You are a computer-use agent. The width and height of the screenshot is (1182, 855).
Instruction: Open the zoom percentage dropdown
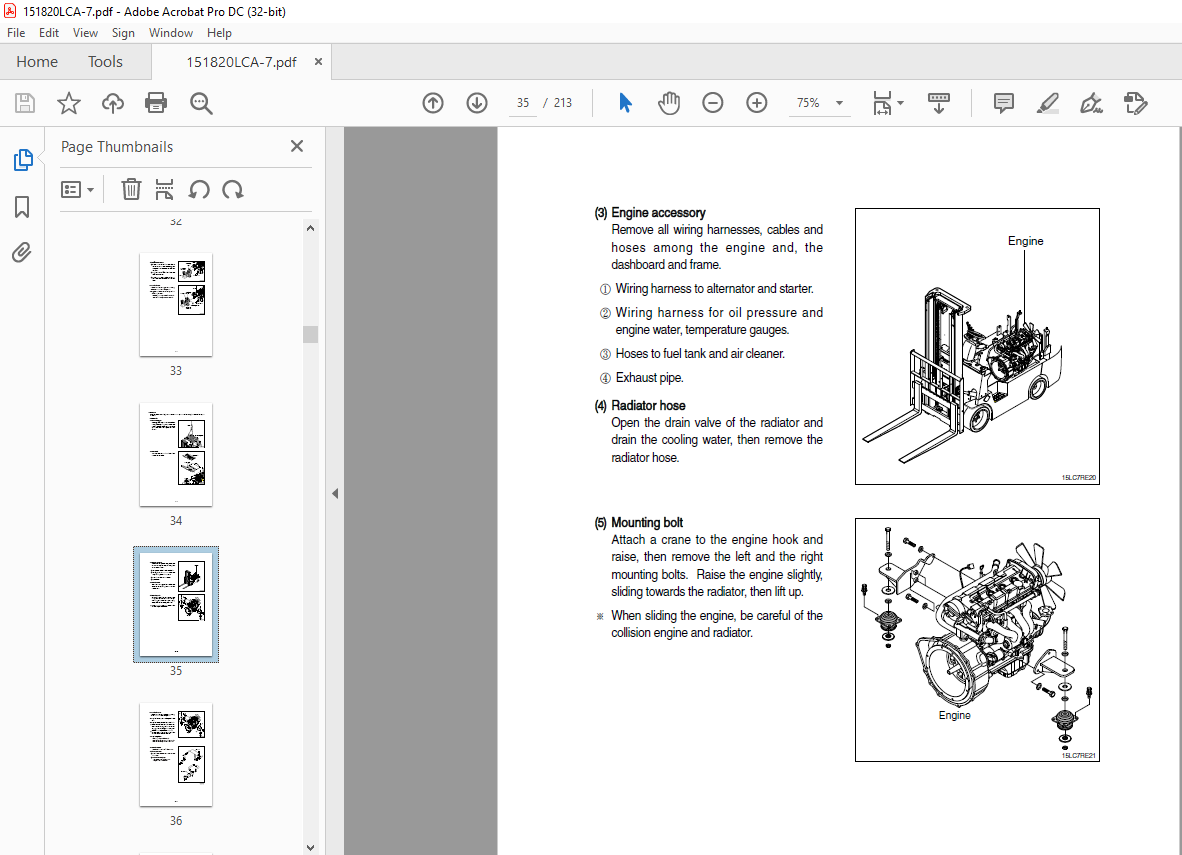(839, 103)
